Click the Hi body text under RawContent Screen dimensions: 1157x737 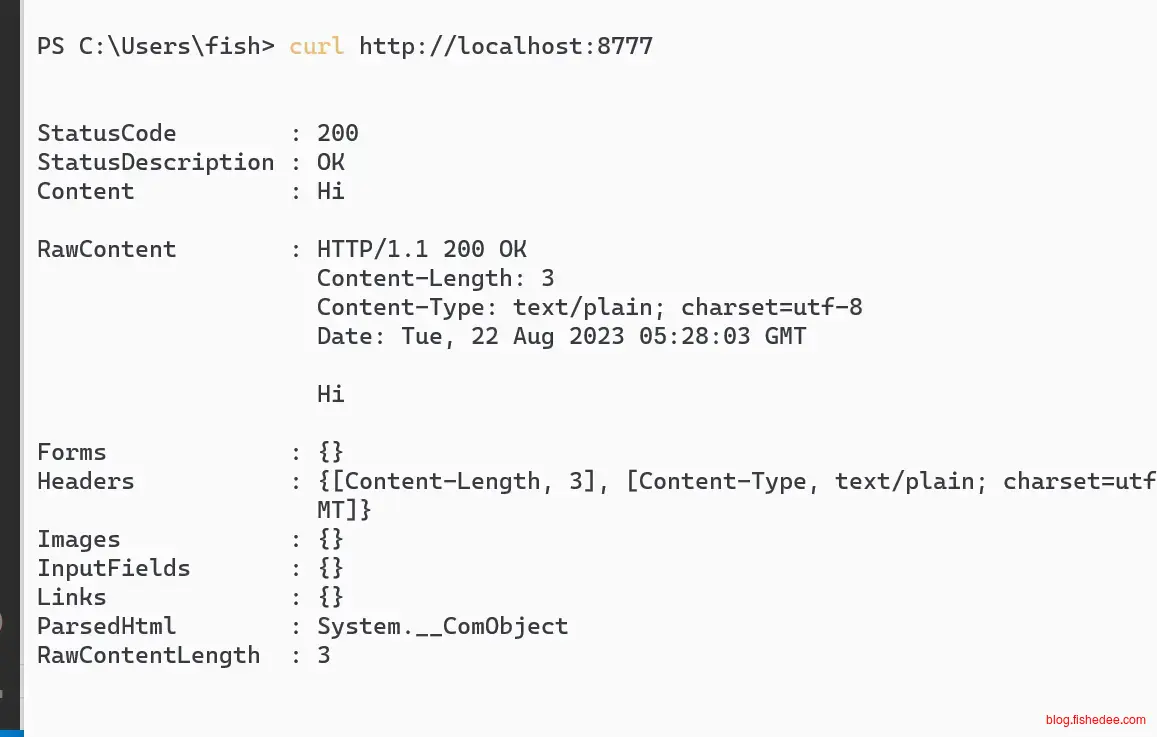[x=331, y=394]
